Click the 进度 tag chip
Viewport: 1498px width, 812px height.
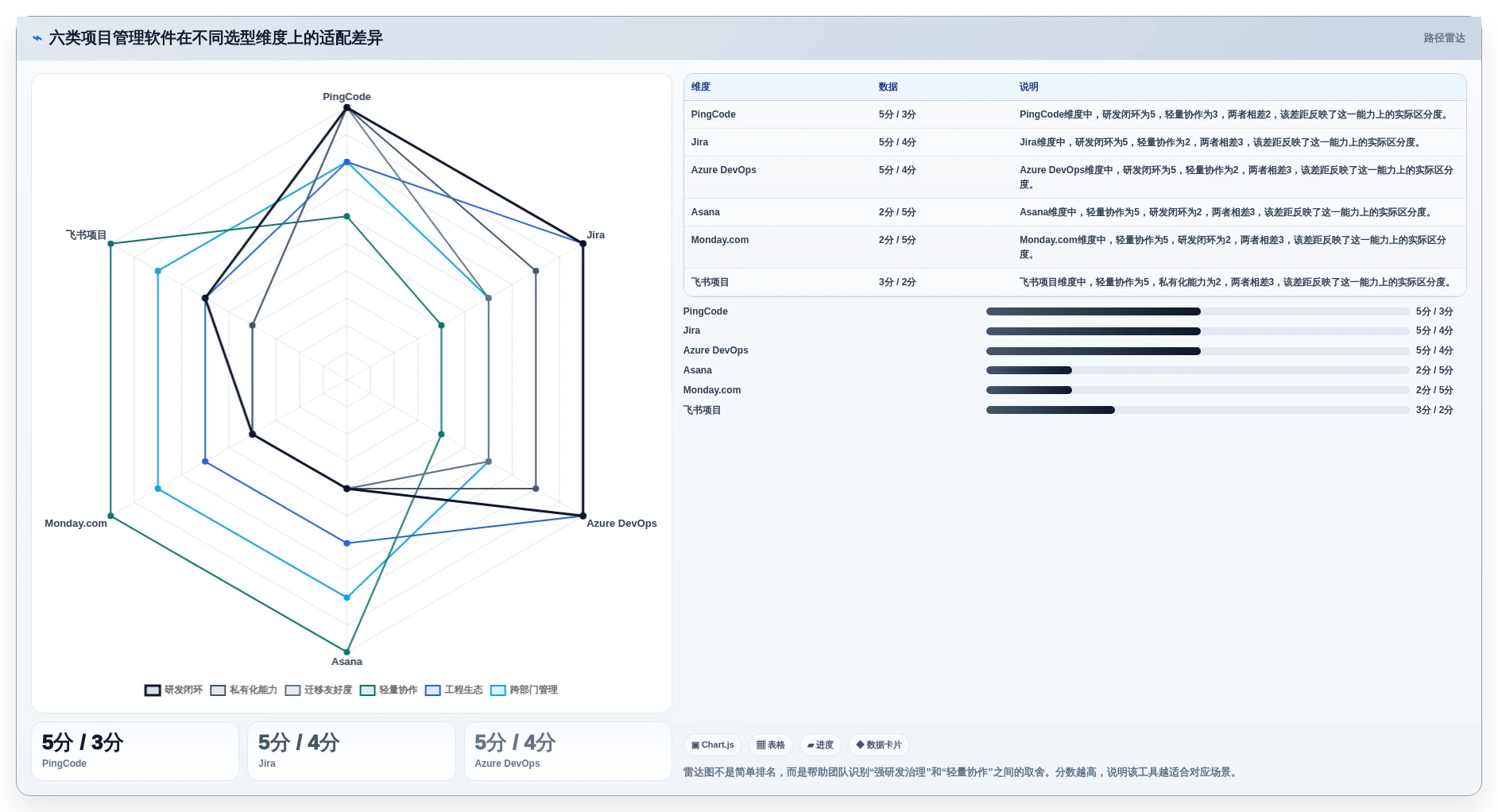tap(820, 745)
